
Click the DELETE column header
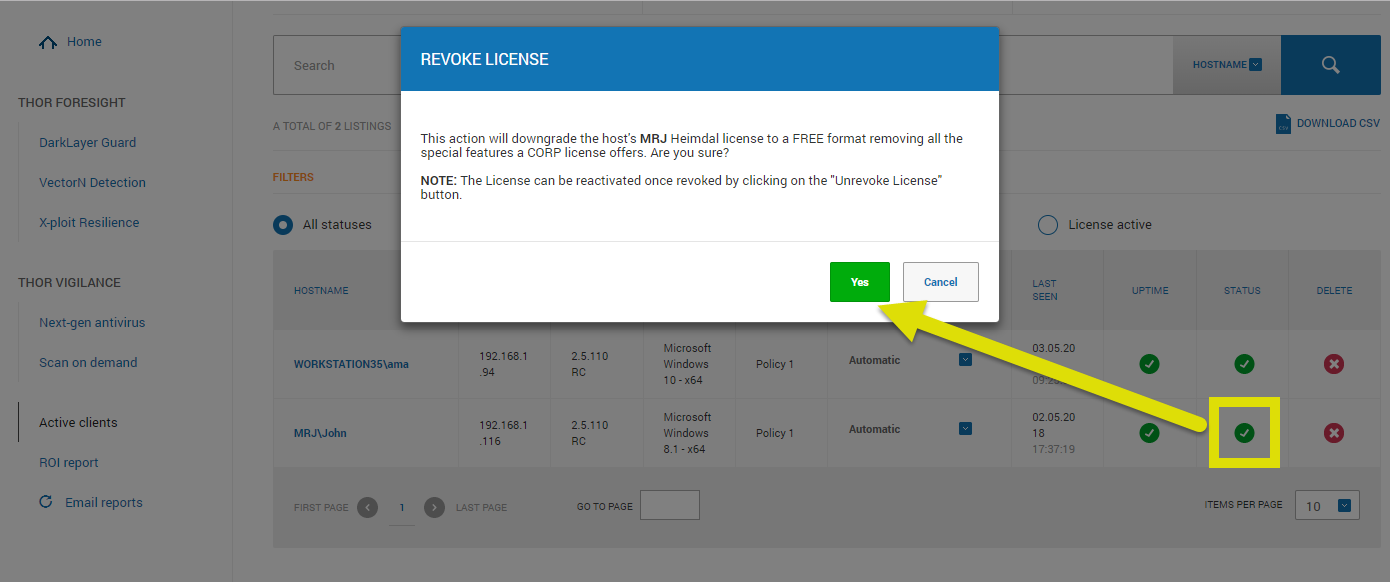pos(1334,291)
